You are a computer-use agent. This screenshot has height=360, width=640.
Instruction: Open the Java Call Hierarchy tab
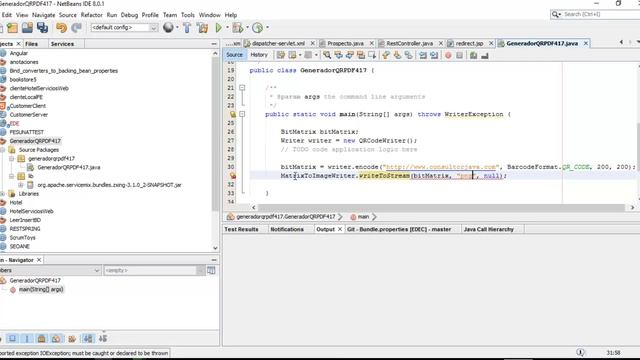489,229
